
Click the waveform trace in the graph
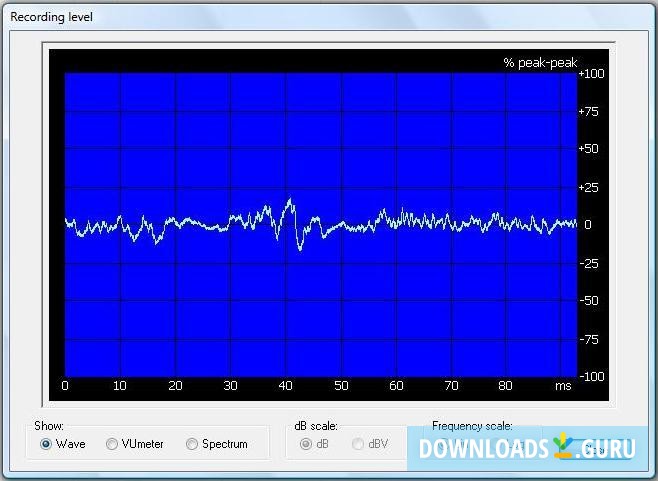(x=321, y=224)
